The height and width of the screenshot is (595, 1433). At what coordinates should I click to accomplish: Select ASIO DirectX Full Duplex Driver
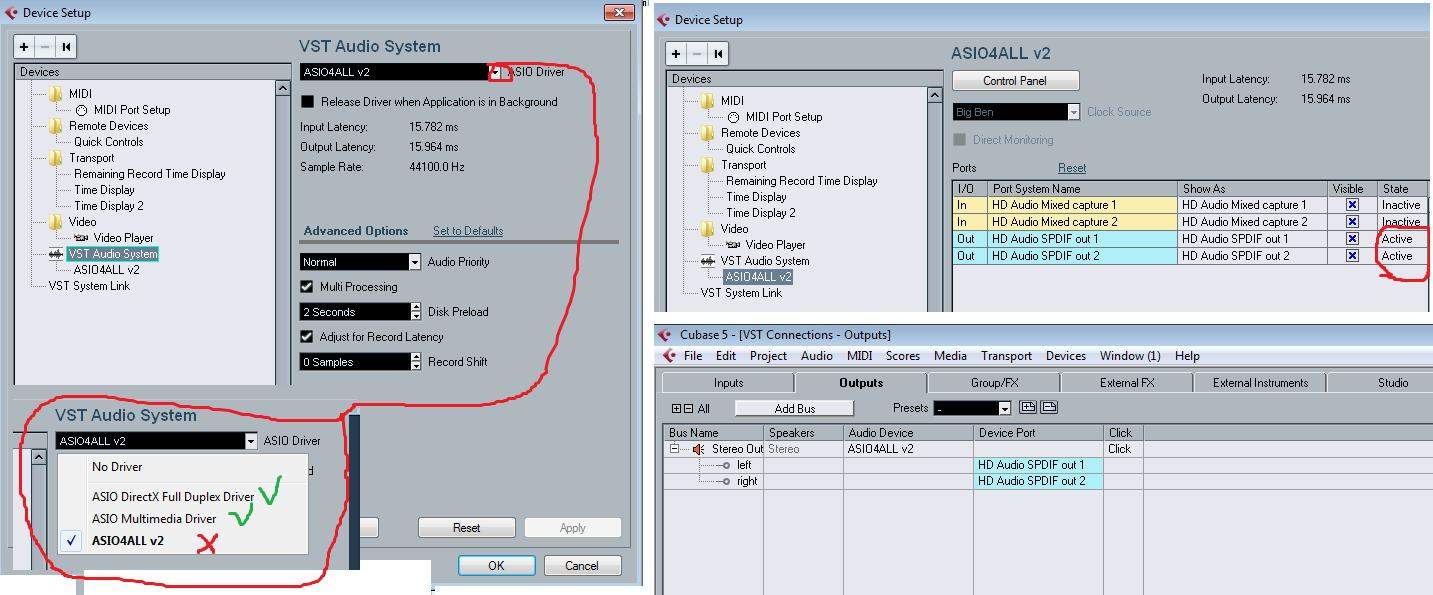tap(173, 497)
